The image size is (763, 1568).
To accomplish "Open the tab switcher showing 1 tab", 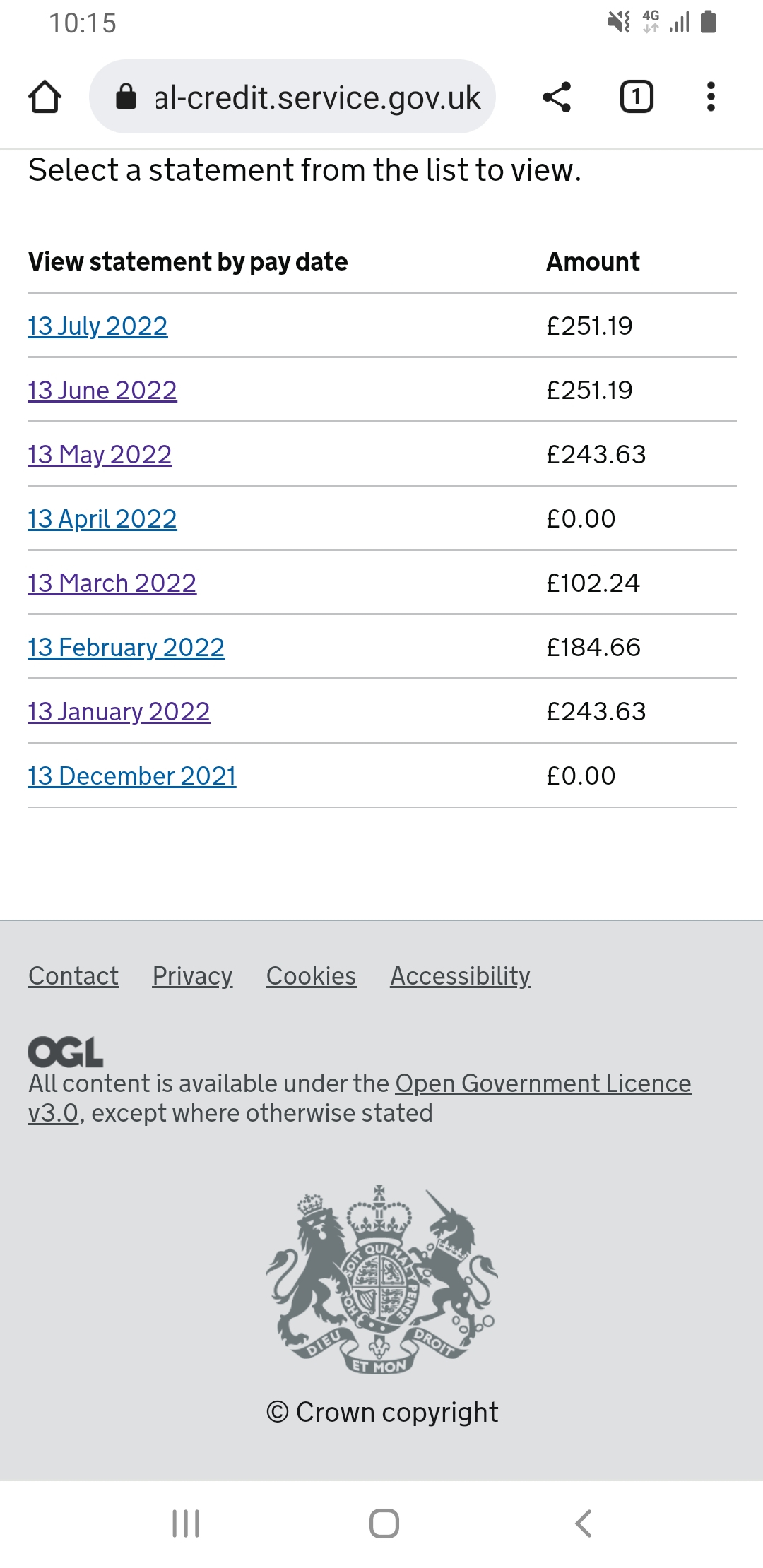I will tap(636, 97).
